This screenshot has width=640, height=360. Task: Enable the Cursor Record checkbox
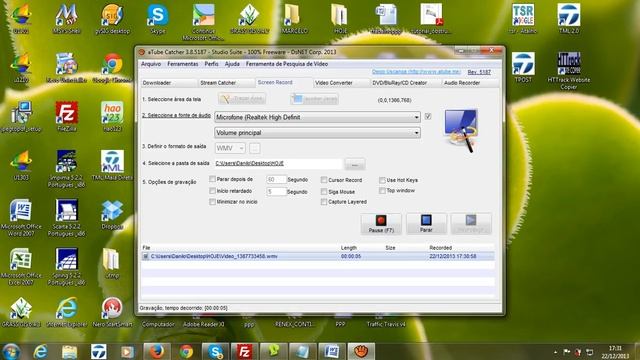click(324, 180)
